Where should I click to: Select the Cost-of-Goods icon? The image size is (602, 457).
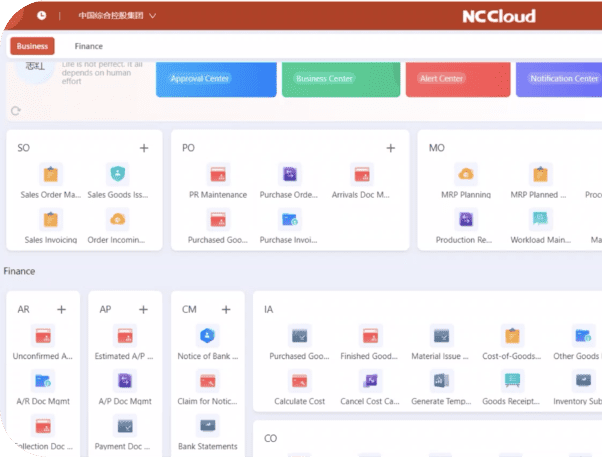tap(512, 336)
